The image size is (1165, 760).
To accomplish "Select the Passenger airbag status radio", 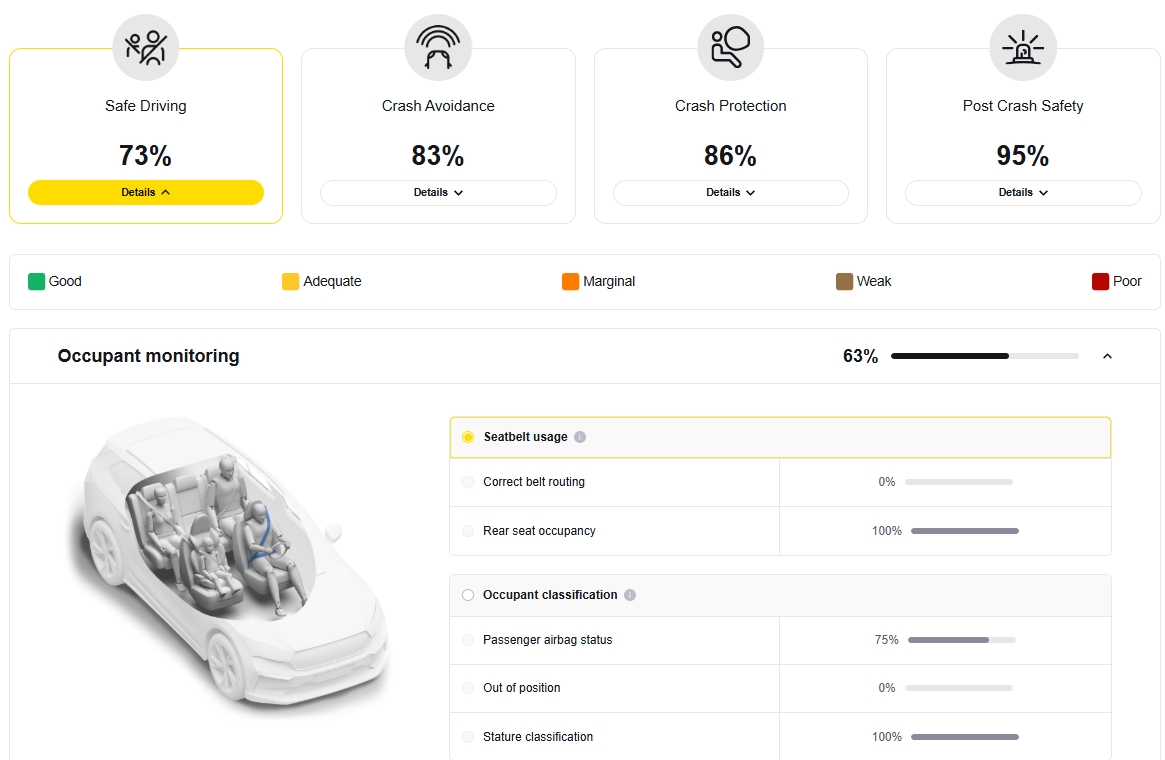I will point(468,640).
